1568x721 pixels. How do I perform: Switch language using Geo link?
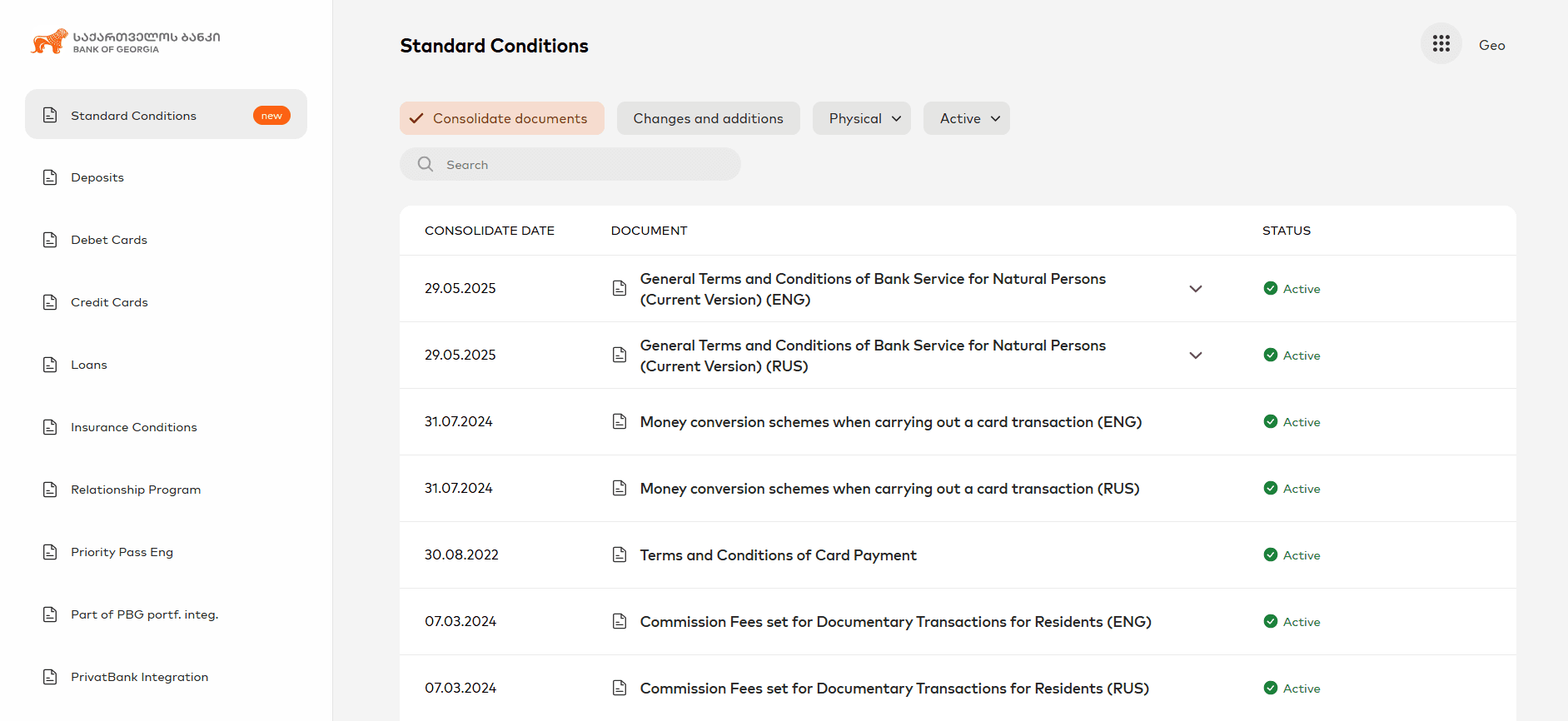click(1491, 45)
